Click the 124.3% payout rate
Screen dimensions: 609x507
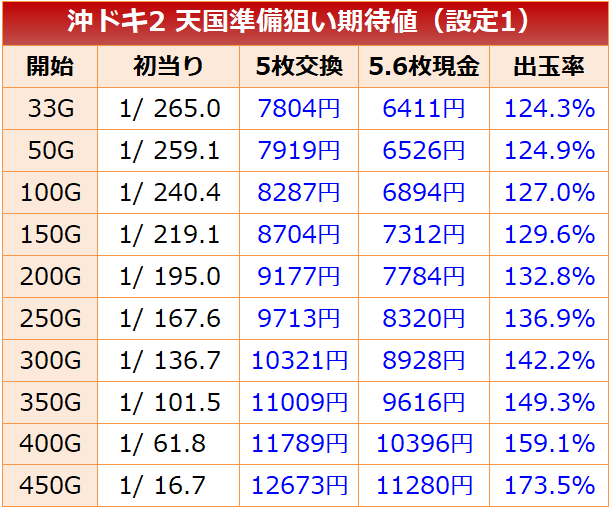(550, 108)
